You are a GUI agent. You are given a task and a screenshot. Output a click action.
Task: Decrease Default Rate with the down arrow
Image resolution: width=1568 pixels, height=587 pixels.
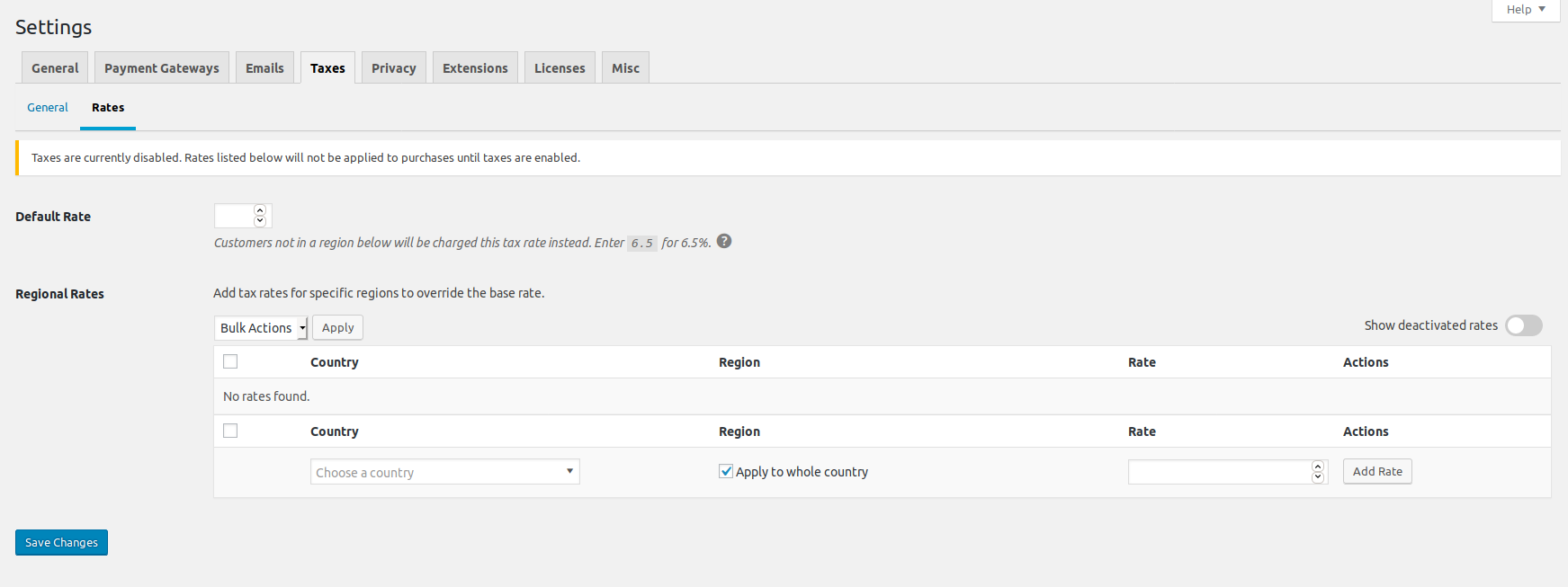tap(260, 220)
